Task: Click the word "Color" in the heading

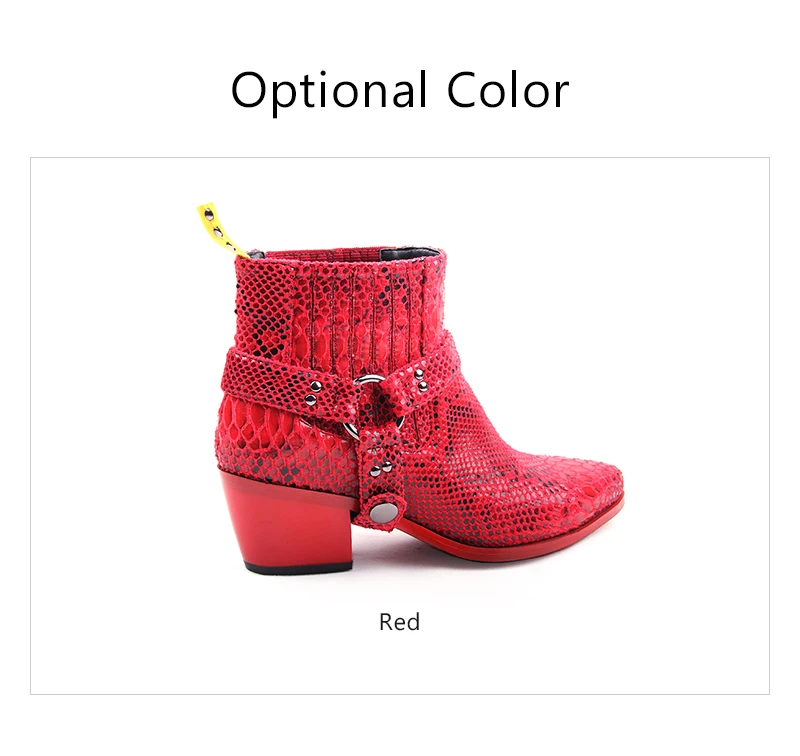Action: 508,90
